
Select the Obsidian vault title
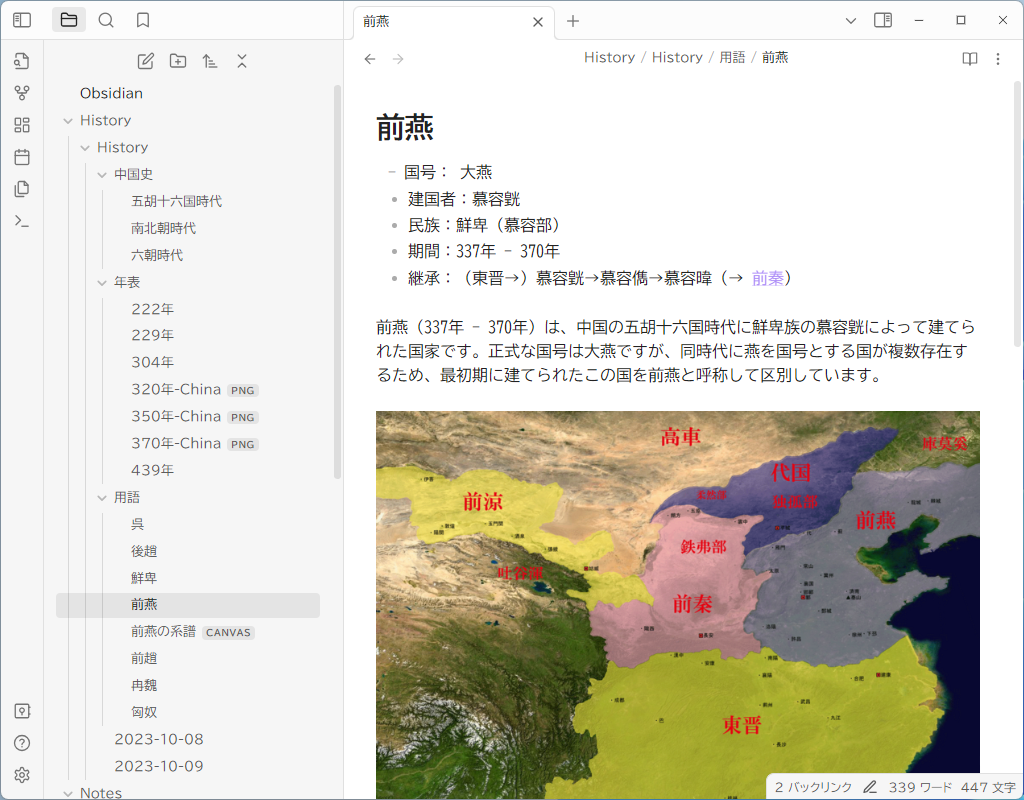pyautogui.click(x=111, y=93)
